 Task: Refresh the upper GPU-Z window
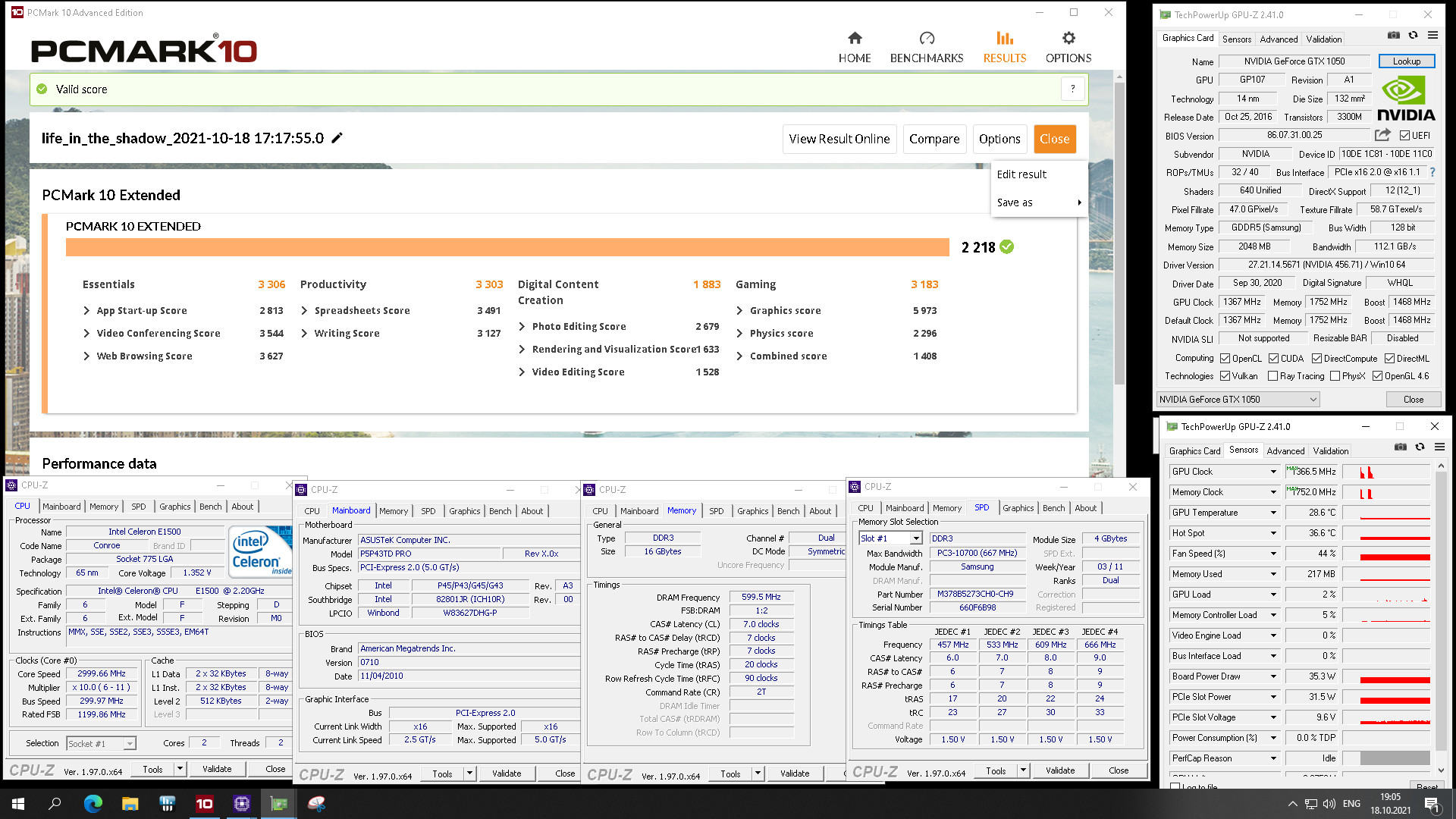[x=1413, y=36]
